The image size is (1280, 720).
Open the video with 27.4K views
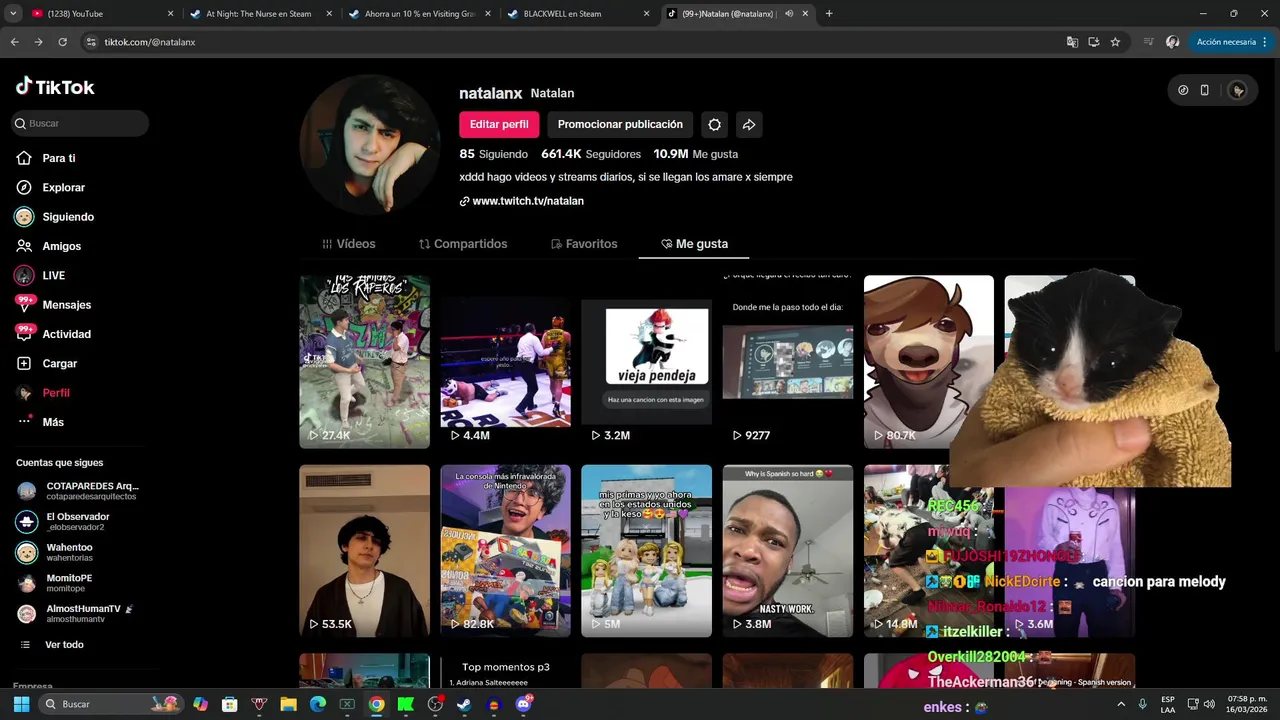coord(364,362)
